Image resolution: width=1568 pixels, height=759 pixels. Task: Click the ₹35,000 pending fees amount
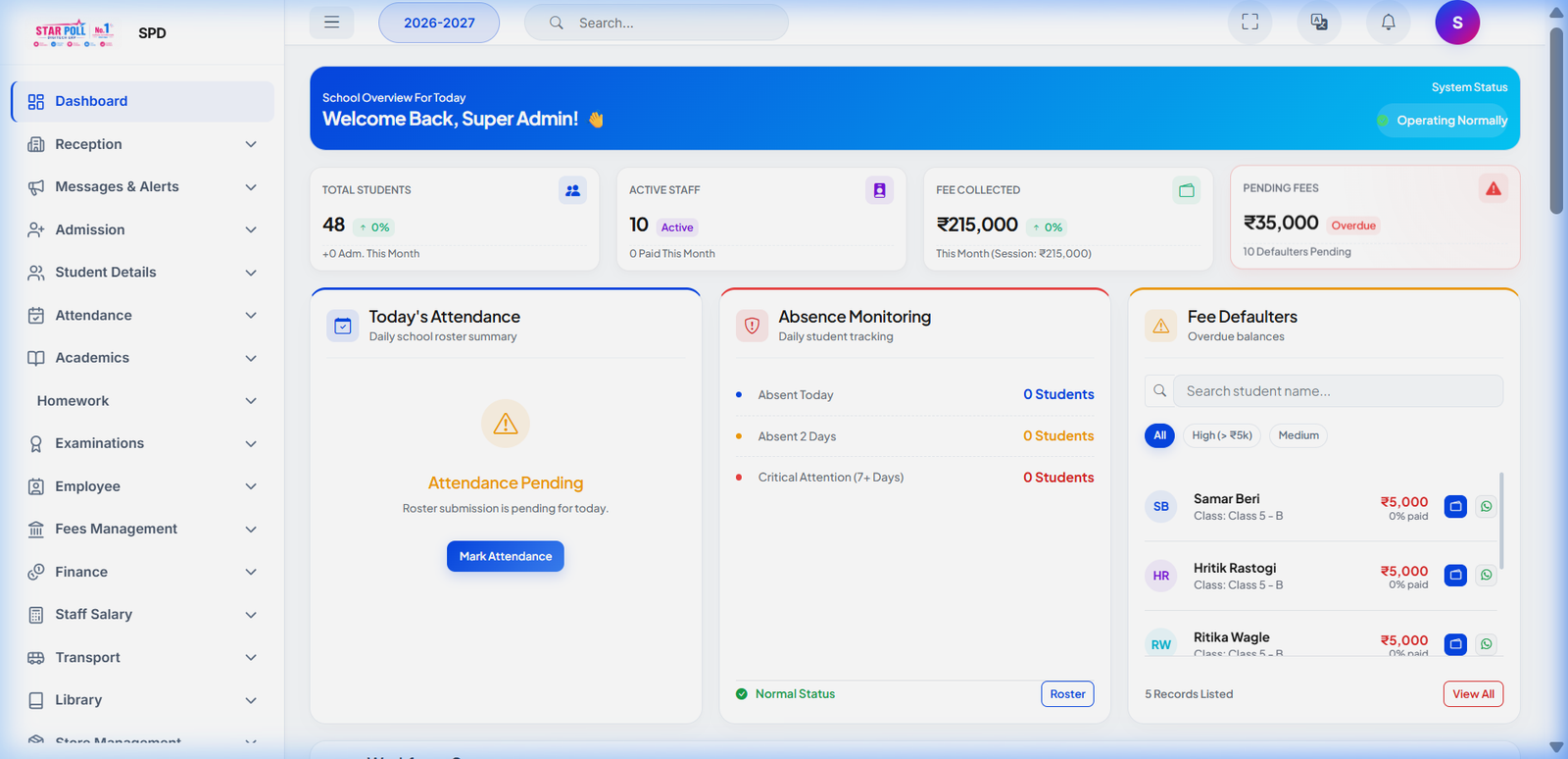pos(1281,223)
